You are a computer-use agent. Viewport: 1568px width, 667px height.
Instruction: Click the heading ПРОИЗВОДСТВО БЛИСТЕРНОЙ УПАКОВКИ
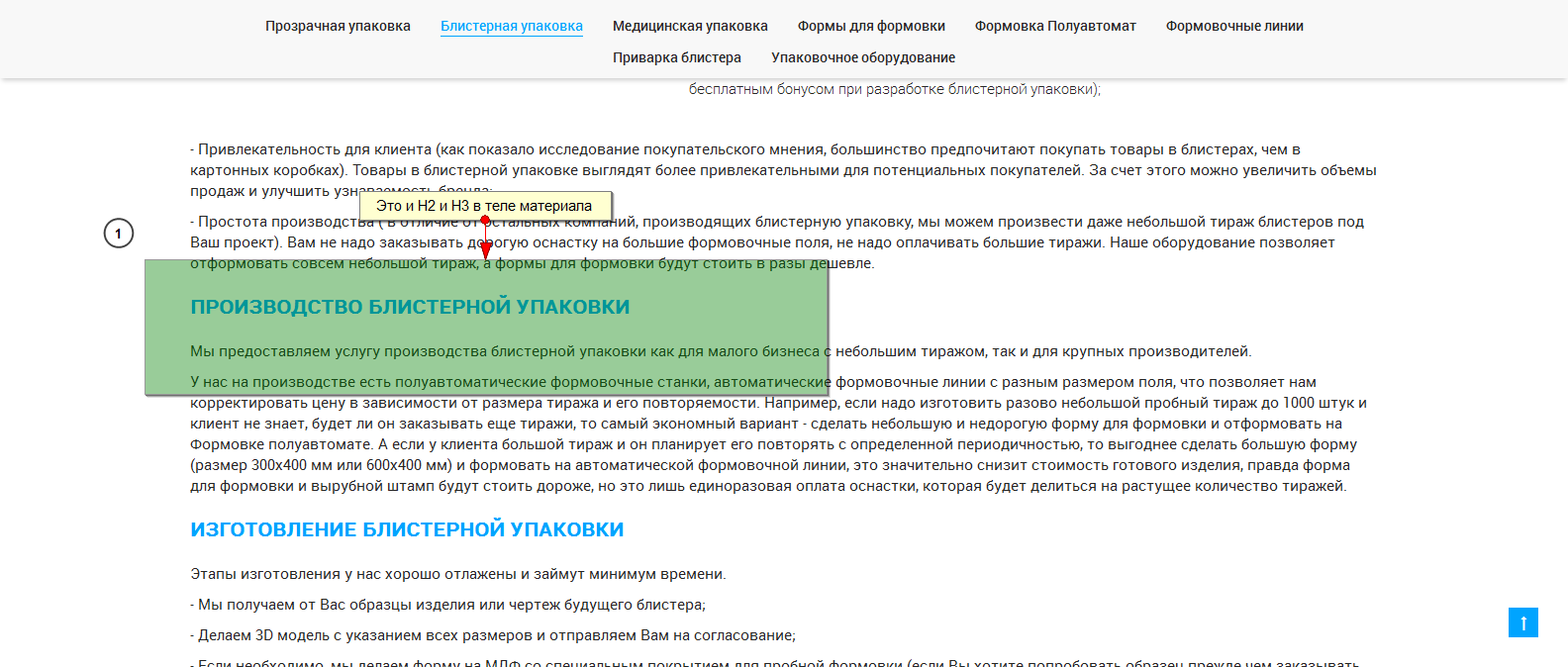click(410, 307)
